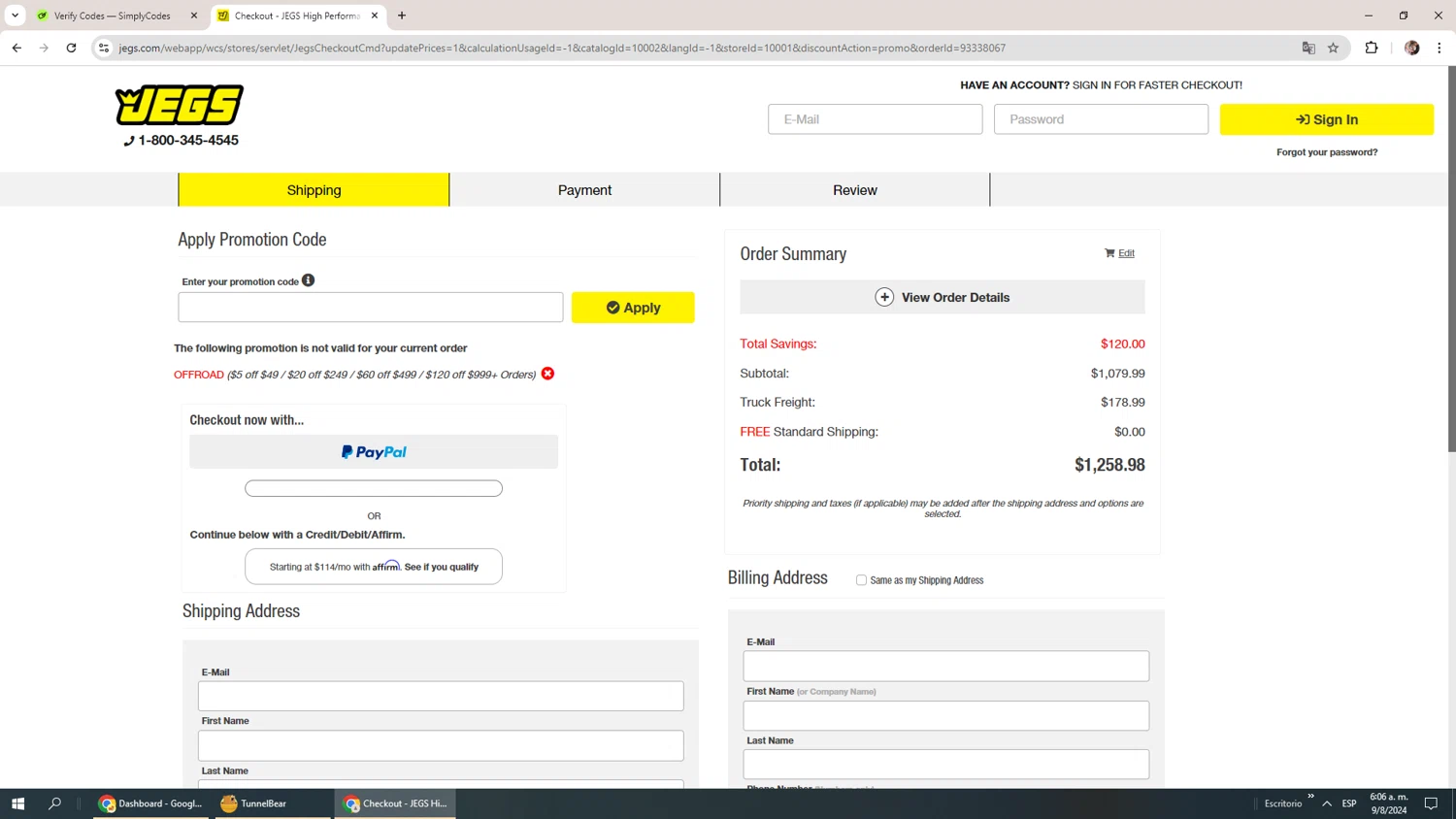Click the Sign In button
The height and width of the screenshot is (819, 1456).
tap(1326, 119)
